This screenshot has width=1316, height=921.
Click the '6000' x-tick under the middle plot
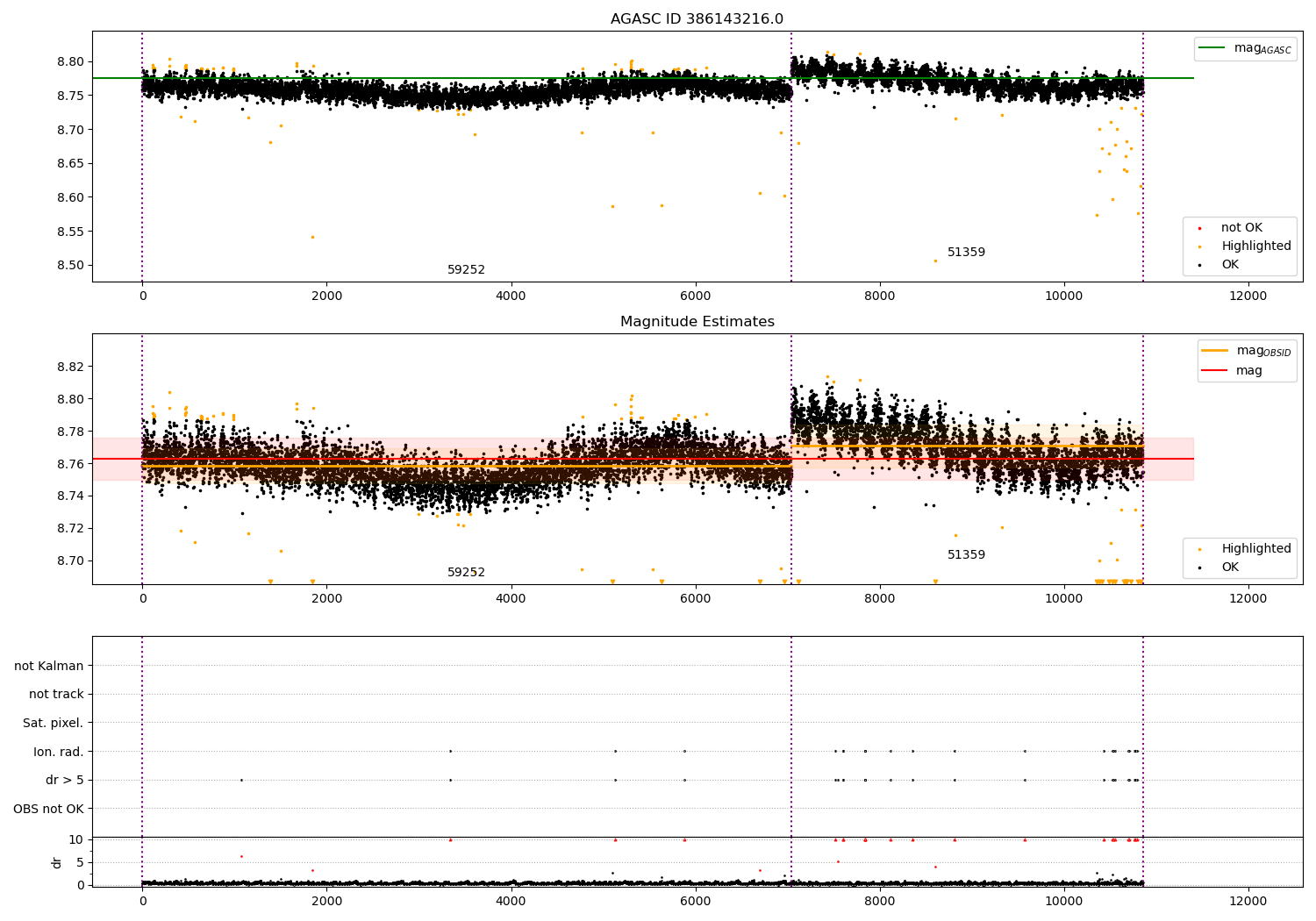click(696, 599)
